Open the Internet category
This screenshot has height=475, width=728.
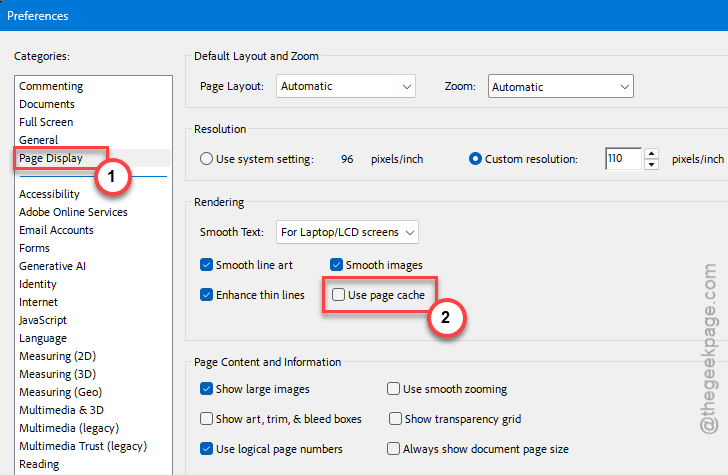point(38,302)
